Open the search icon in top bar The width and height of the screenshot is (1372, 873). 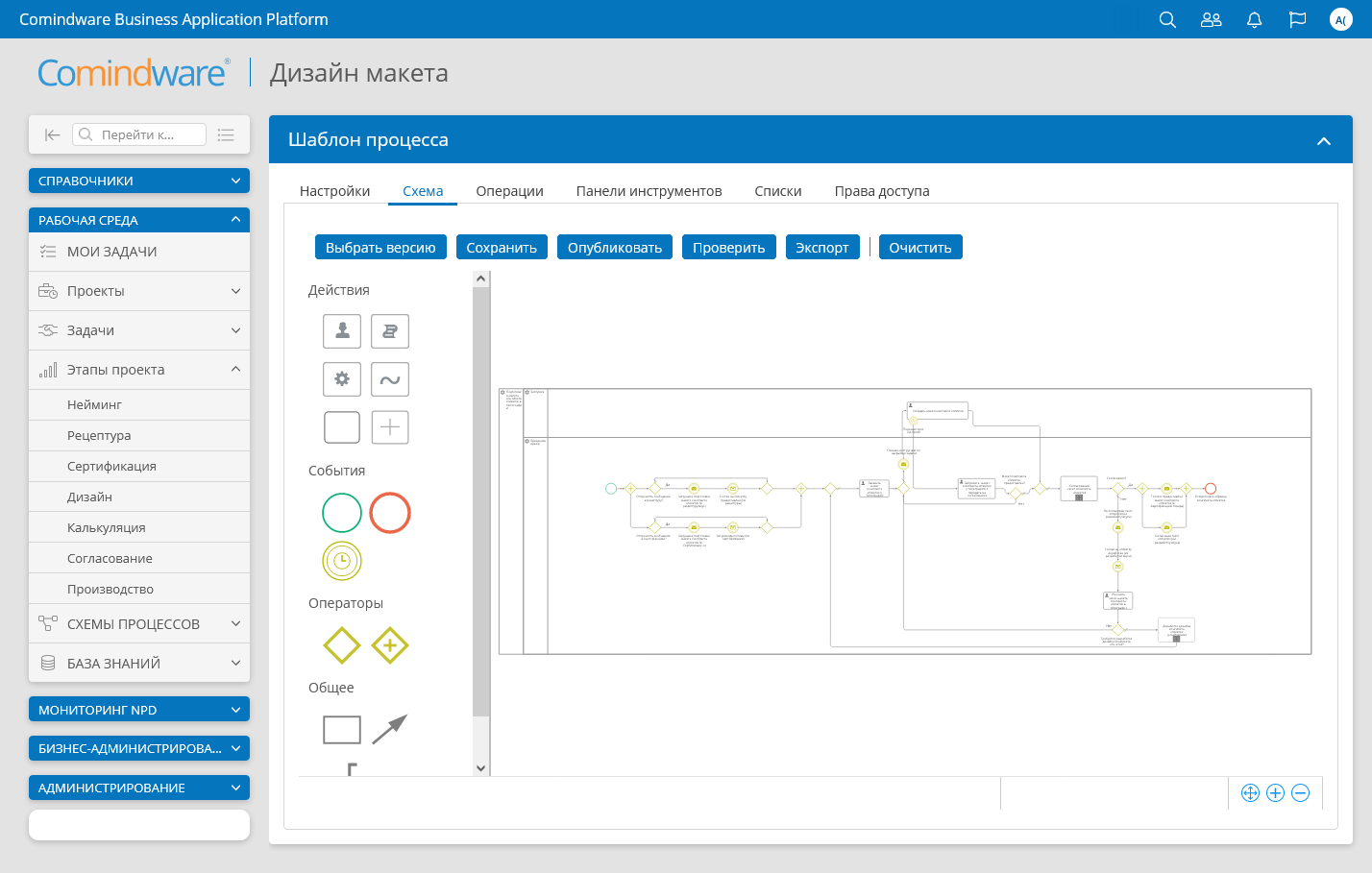[1167, 19]
